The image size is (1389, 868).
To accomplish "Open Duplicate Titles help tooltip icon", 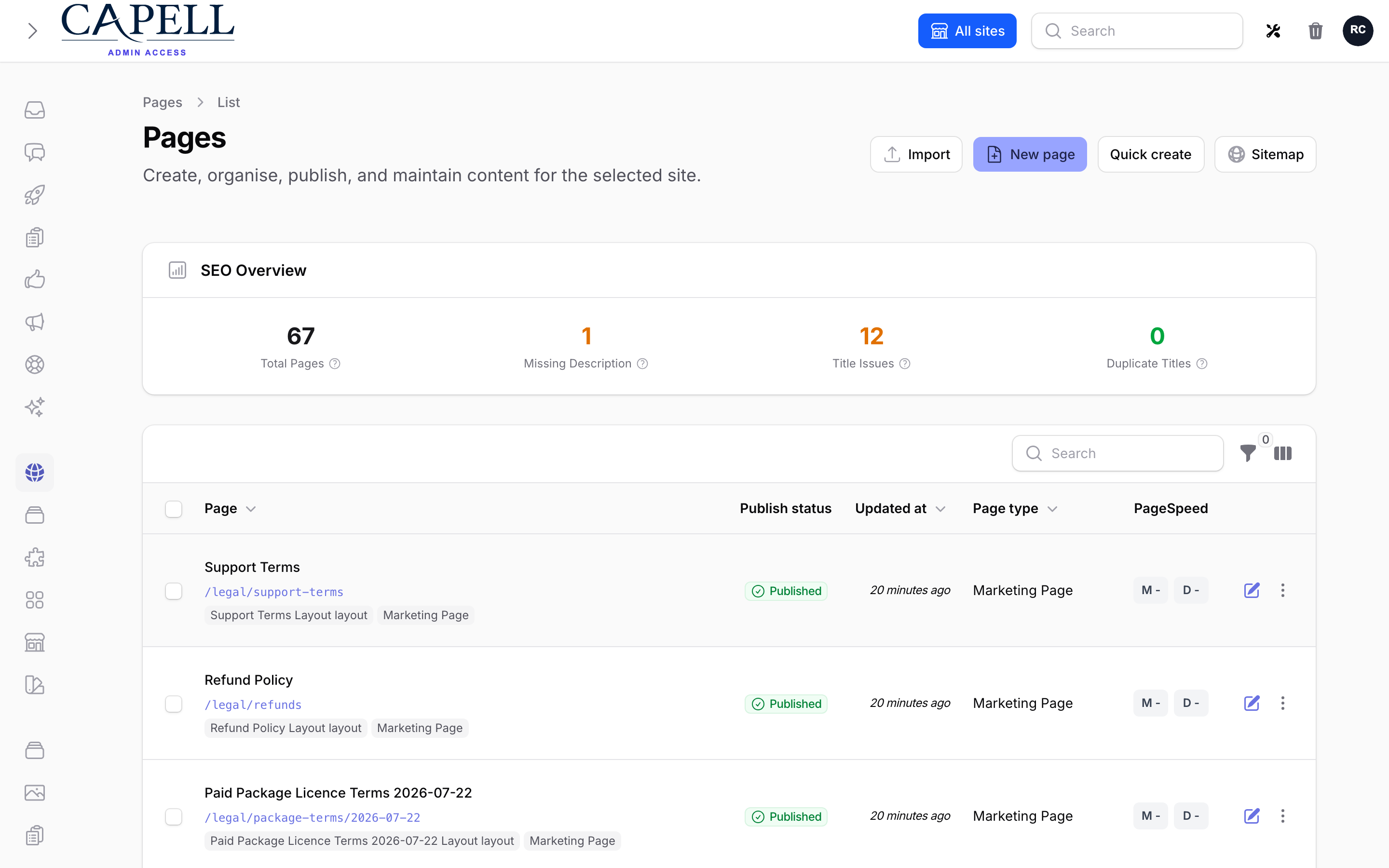I will pyautogui.click(x=1202, y=364).
